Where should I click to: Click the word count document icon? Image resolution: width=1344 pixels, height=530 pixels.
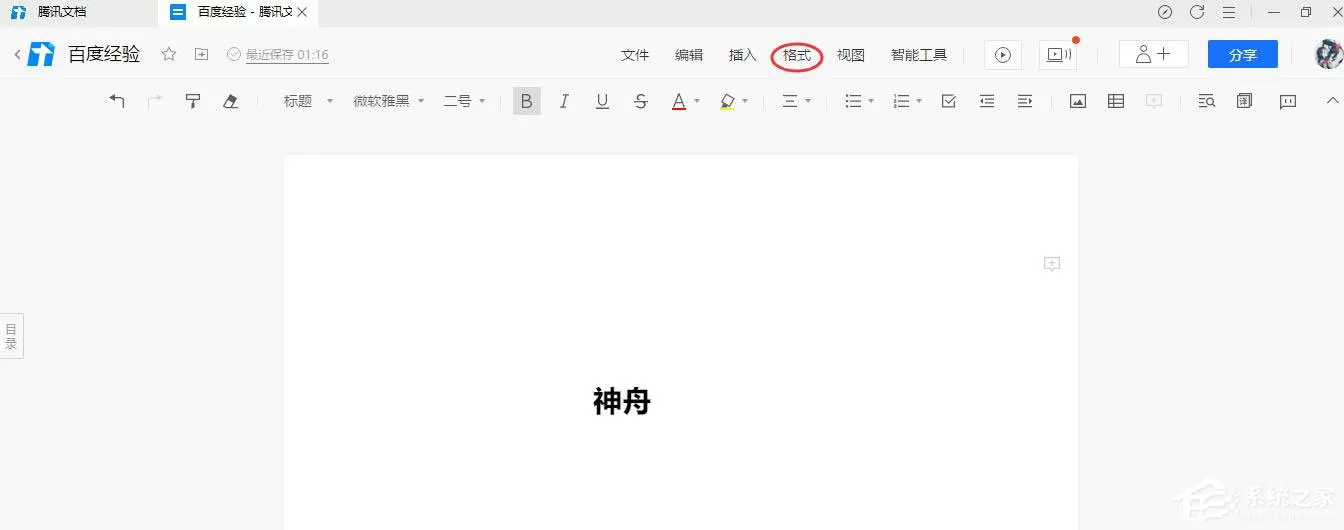tap(1244, 101)
